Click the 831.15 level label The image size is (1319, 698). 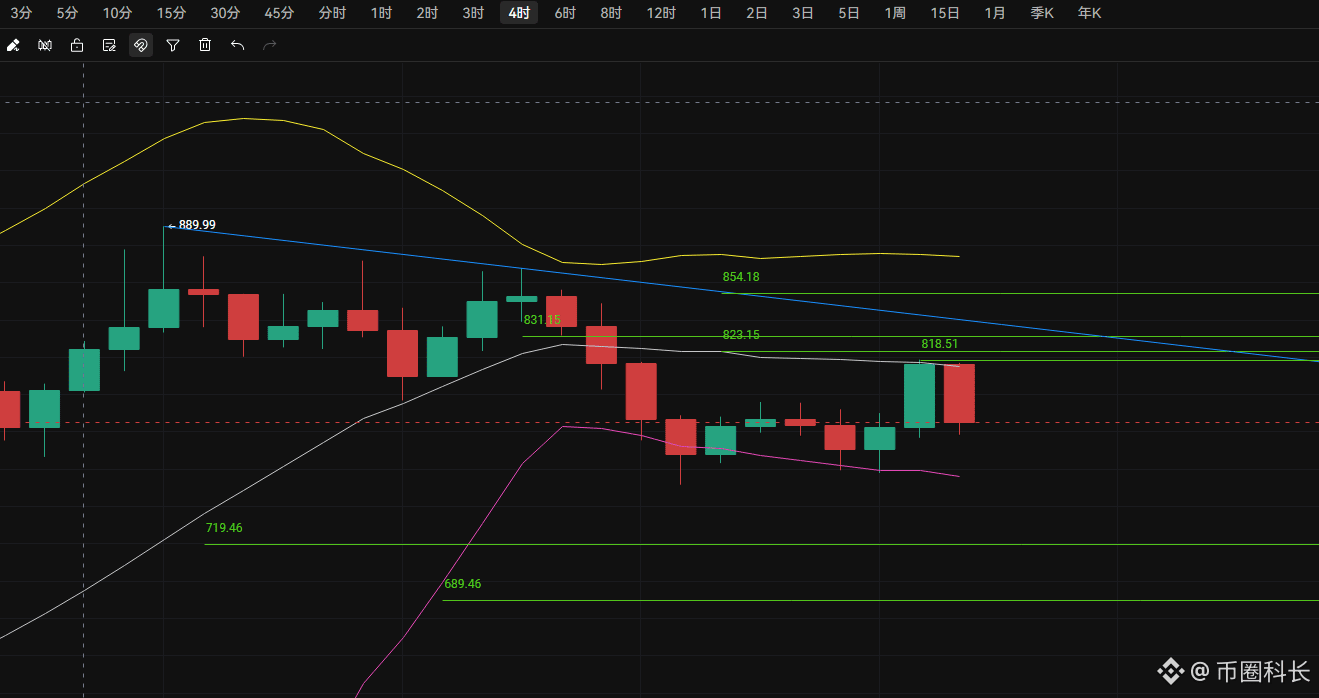pos(542,320)
